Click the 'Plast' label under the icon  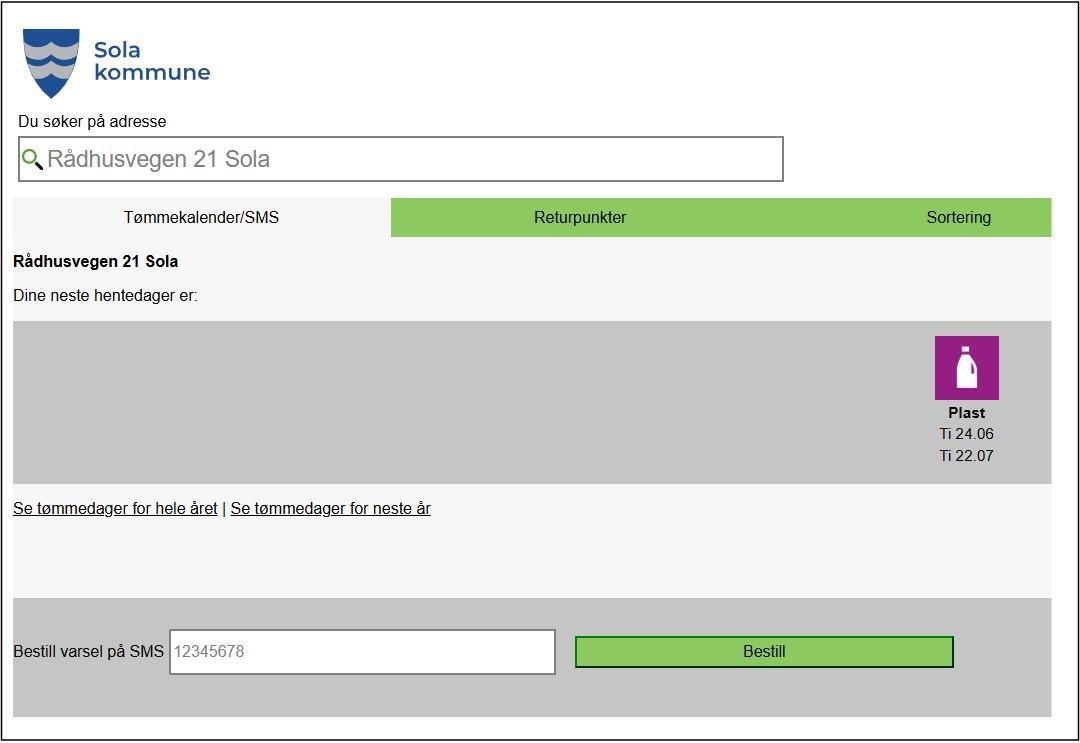tap(966, 413)
